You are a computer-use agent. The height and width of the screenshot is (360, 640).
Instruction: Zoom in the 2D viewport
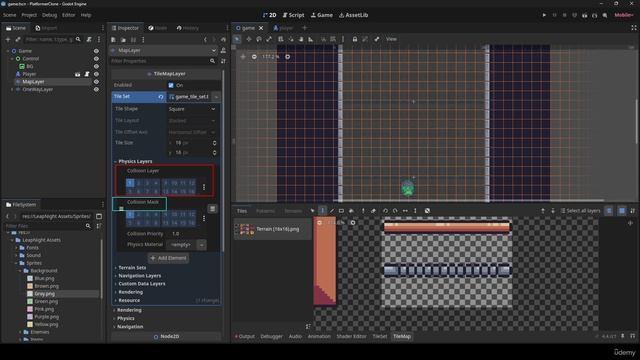(x=287, y=57)
